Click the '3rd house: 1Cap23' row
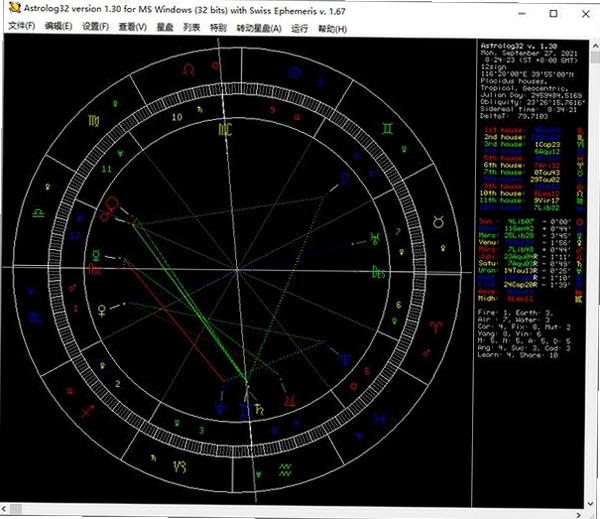The height and width of the screenshot is (519, 600). pyautogui.click(x=523, y=144)
